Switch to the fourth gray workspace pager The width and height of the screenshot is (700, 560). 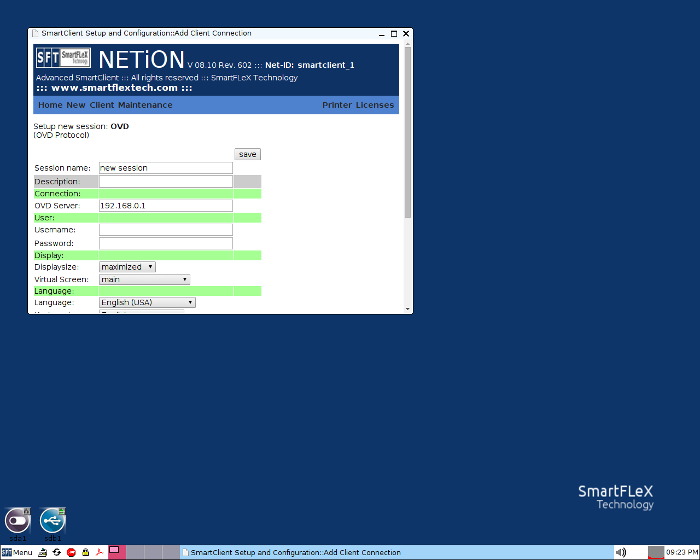pyautogui.click(x=171, y=552)
